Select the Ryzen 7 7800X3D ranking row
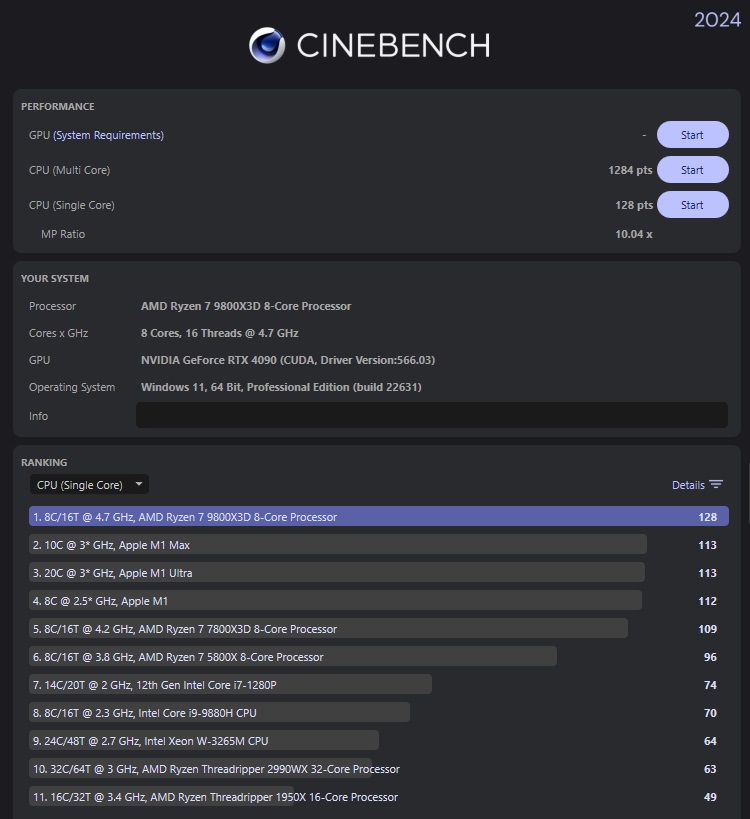 pyautogui.click(x=379, y=629)
